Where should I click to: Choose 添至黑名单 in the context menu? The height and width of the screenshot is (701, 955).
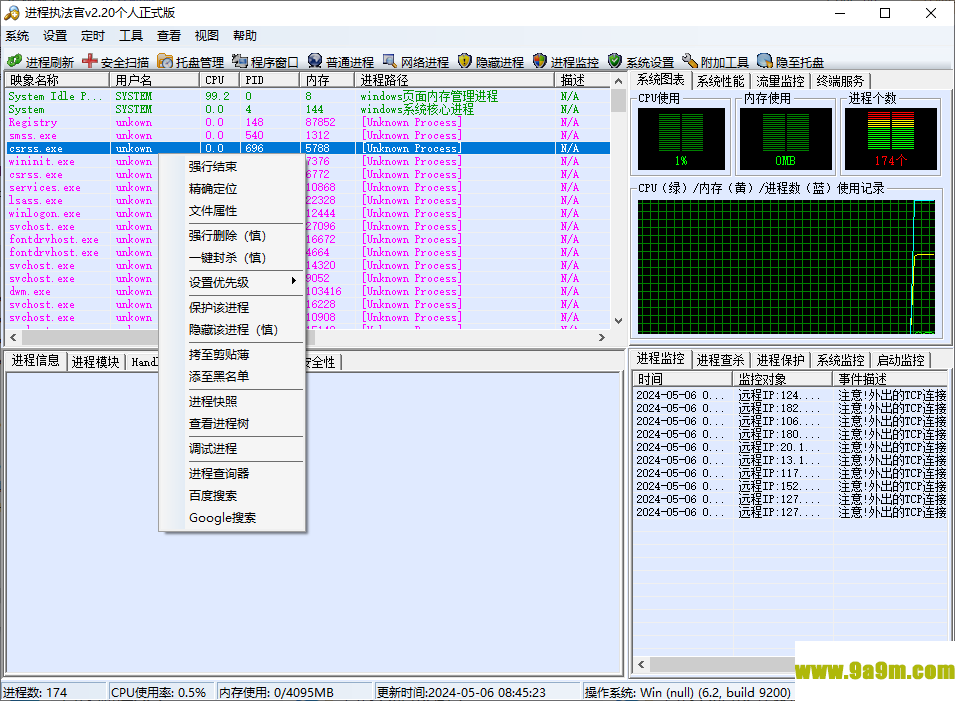point(232,376)
